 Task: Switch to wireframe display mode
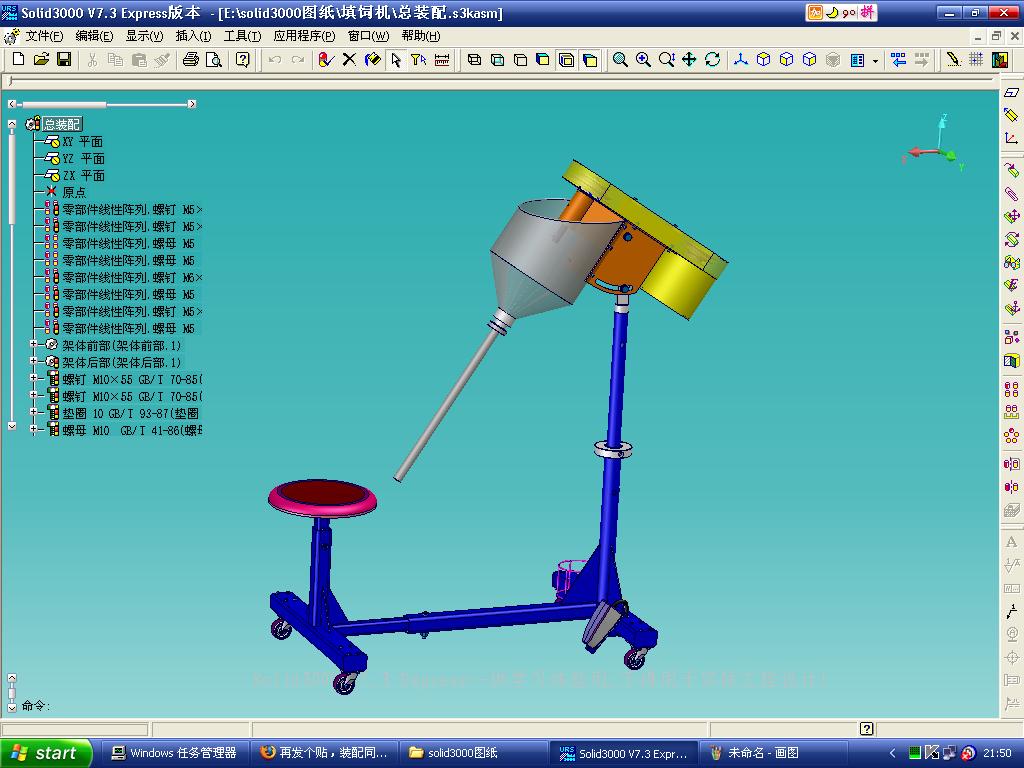coord(475,59)
